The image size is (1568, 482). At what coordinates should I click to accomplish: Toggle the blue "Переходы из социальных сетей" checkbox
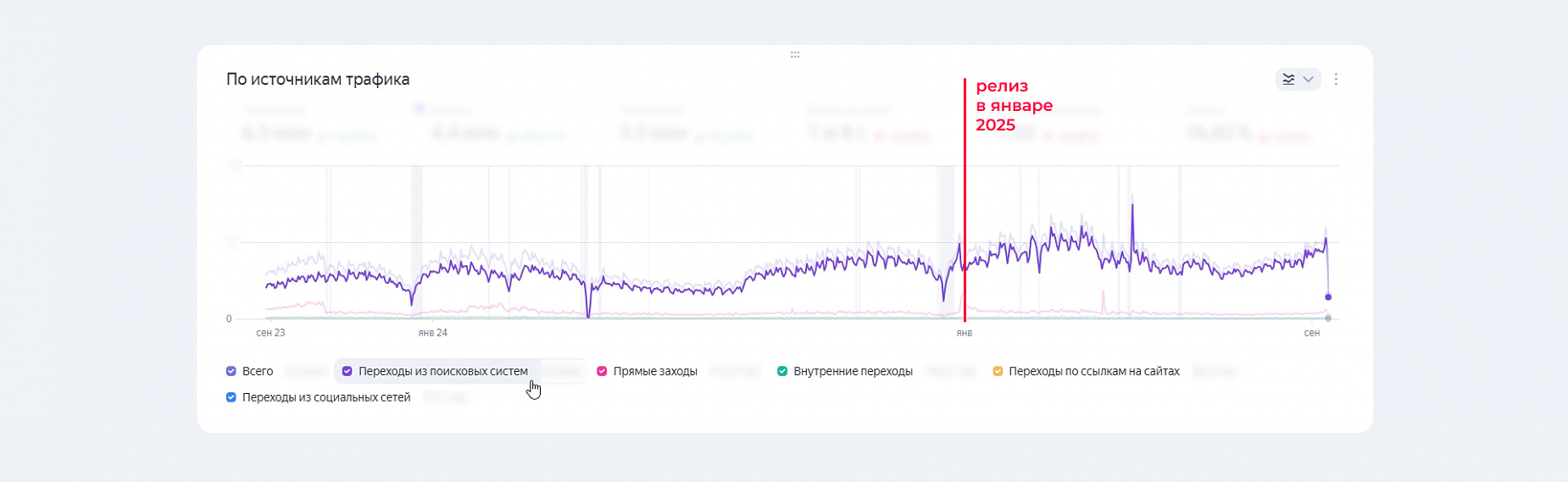click(x=231, y=397)
